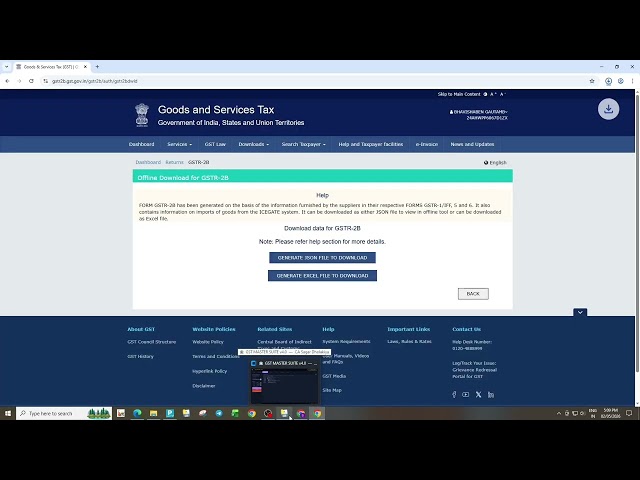Image resolution: width=640 pixels, height=480 pixels.
Task: Open the Terms and Conditions footer link
Action: coord(216,356)
